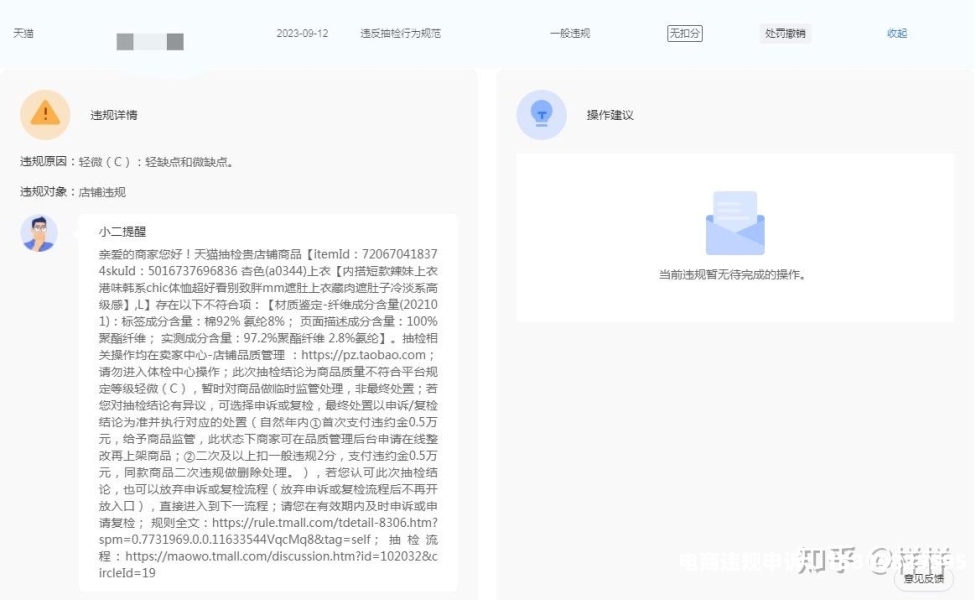
Task: Click the empty envelope illustration
Action: pos(735,223)
